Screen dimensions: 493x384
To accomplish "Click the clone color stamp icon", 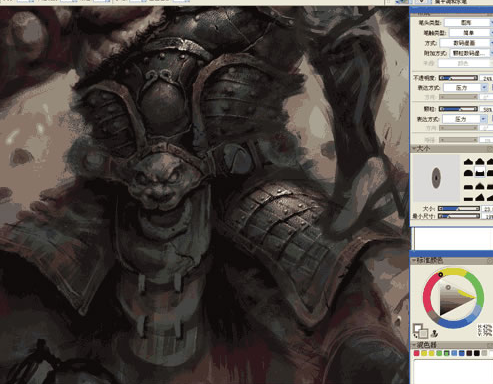I will 434,333.
